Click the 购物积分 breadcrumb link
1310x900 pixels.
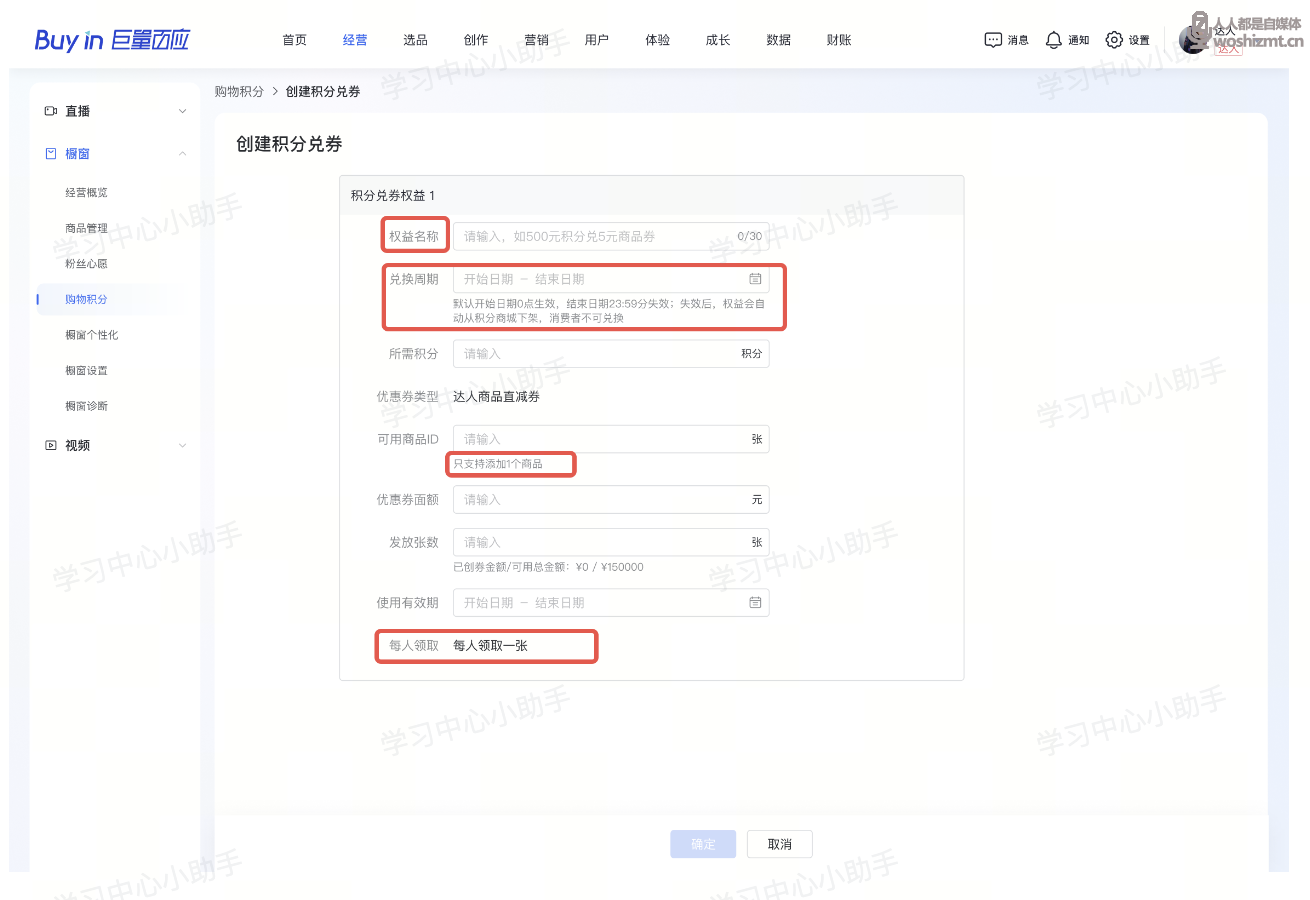[239, 91]
